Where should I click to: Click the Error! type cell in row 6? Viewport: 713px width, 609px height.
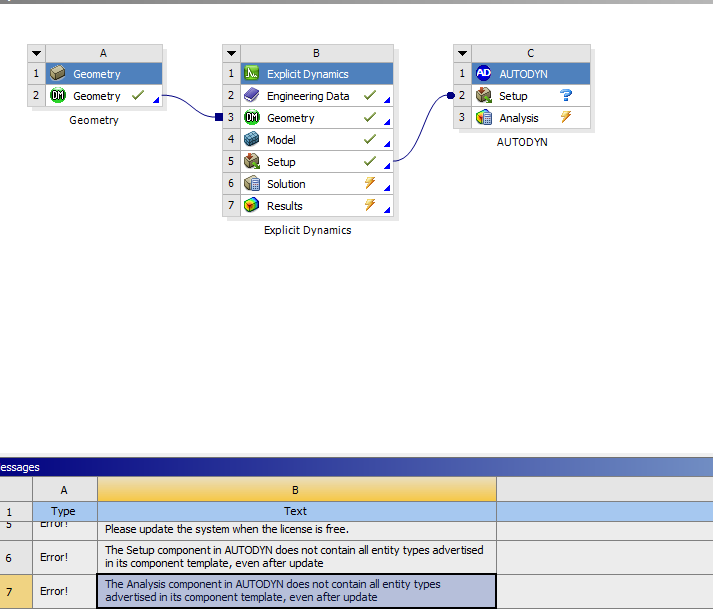[65, 557]
